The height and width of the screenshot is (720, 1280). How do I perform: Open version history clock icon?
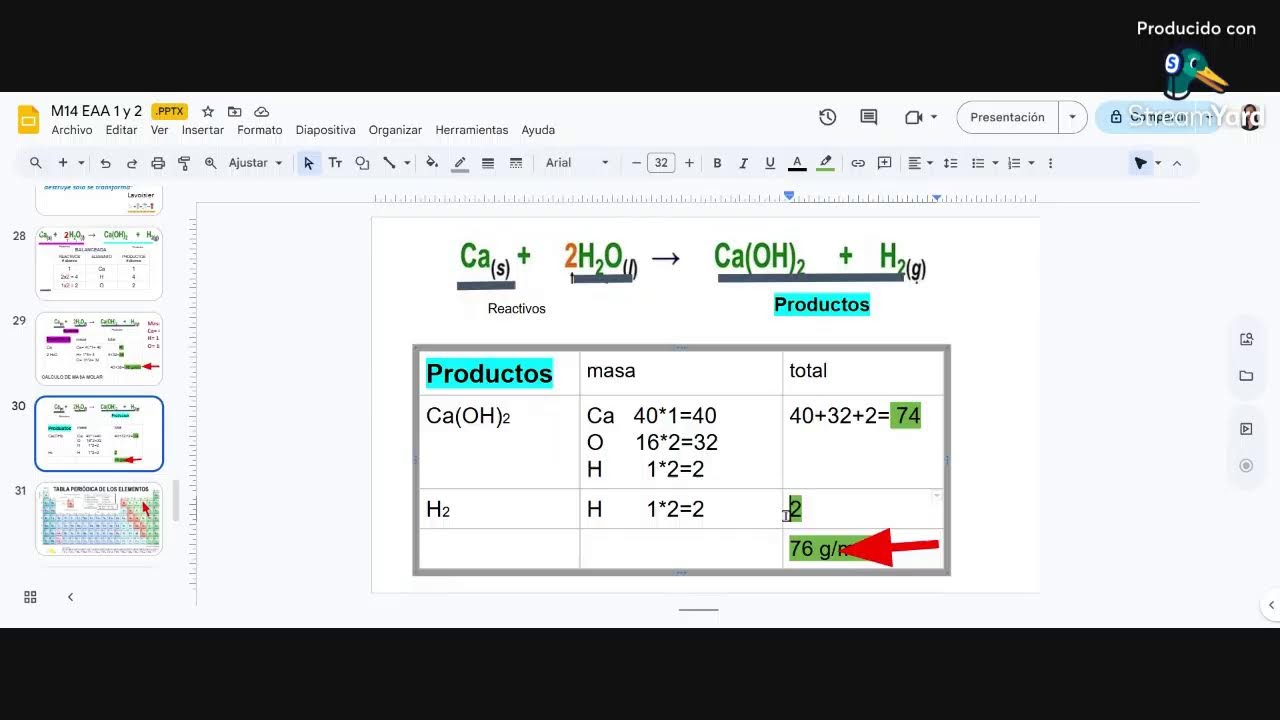click(x=827, y=117)
